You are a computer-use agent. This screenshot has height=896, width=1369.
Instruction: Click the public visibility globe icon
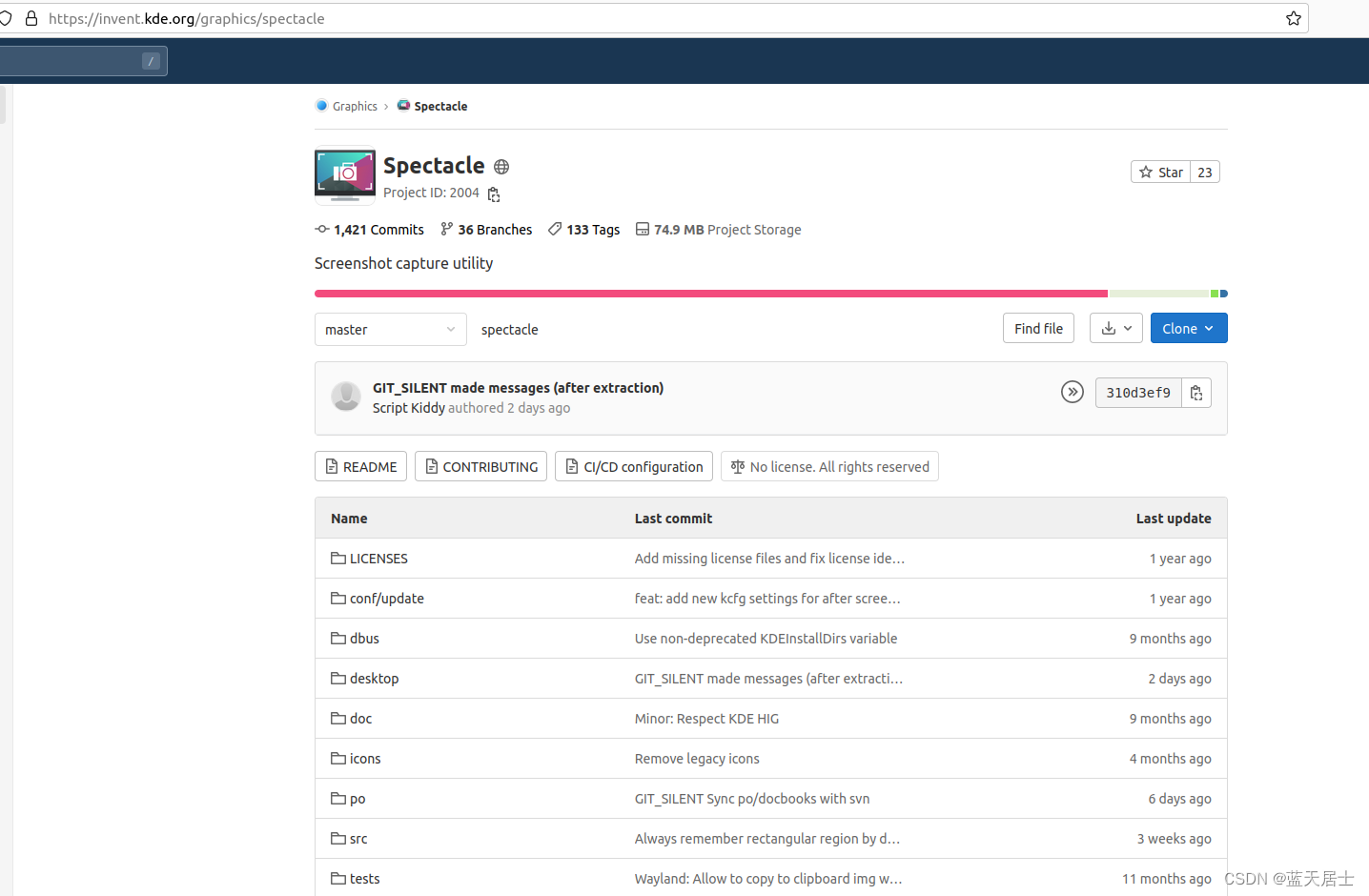(x=501, y=167)
